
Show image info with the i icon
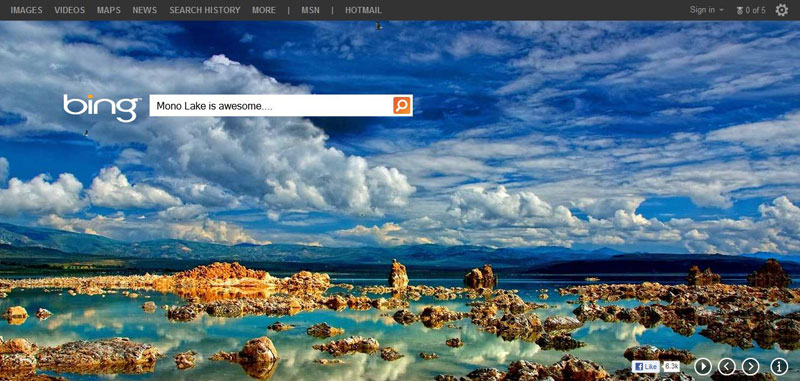pyautogui.click(x=780, y=366)
